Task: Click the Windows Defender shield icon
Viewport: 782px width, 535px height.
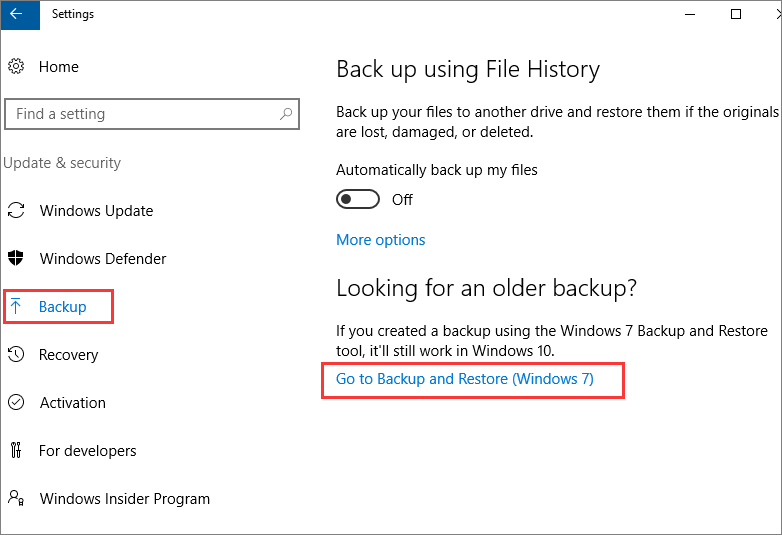Action: 16,259
